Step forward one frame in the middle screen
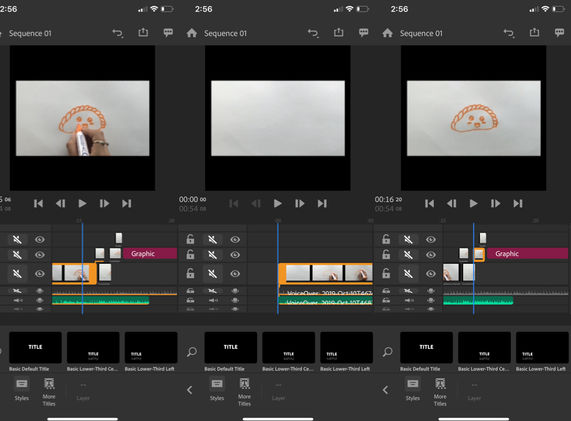 [x=299, y=203]
